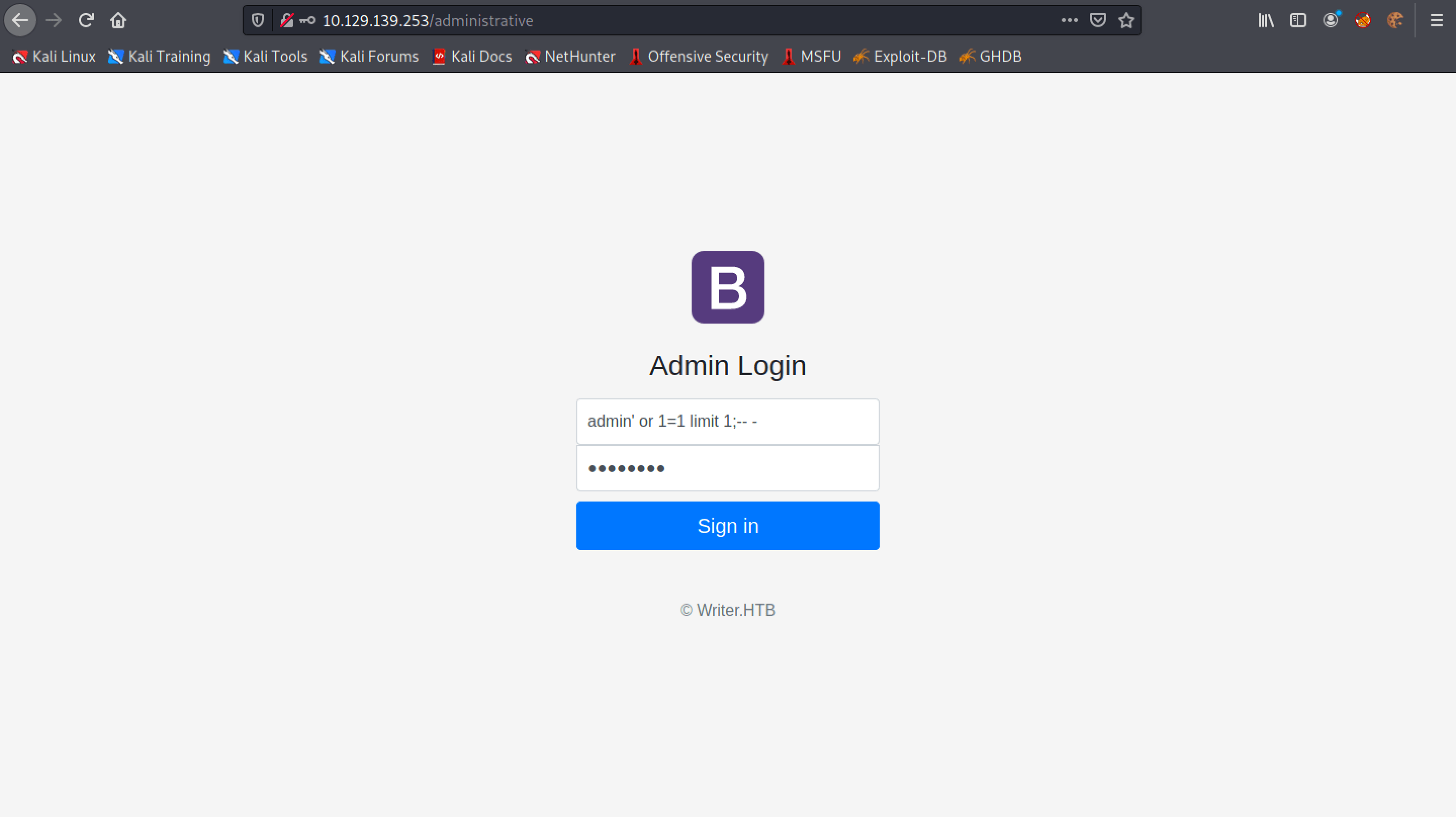Open tracking protection shield icon
Viewport: 1456px width, 817px height.
258,21
